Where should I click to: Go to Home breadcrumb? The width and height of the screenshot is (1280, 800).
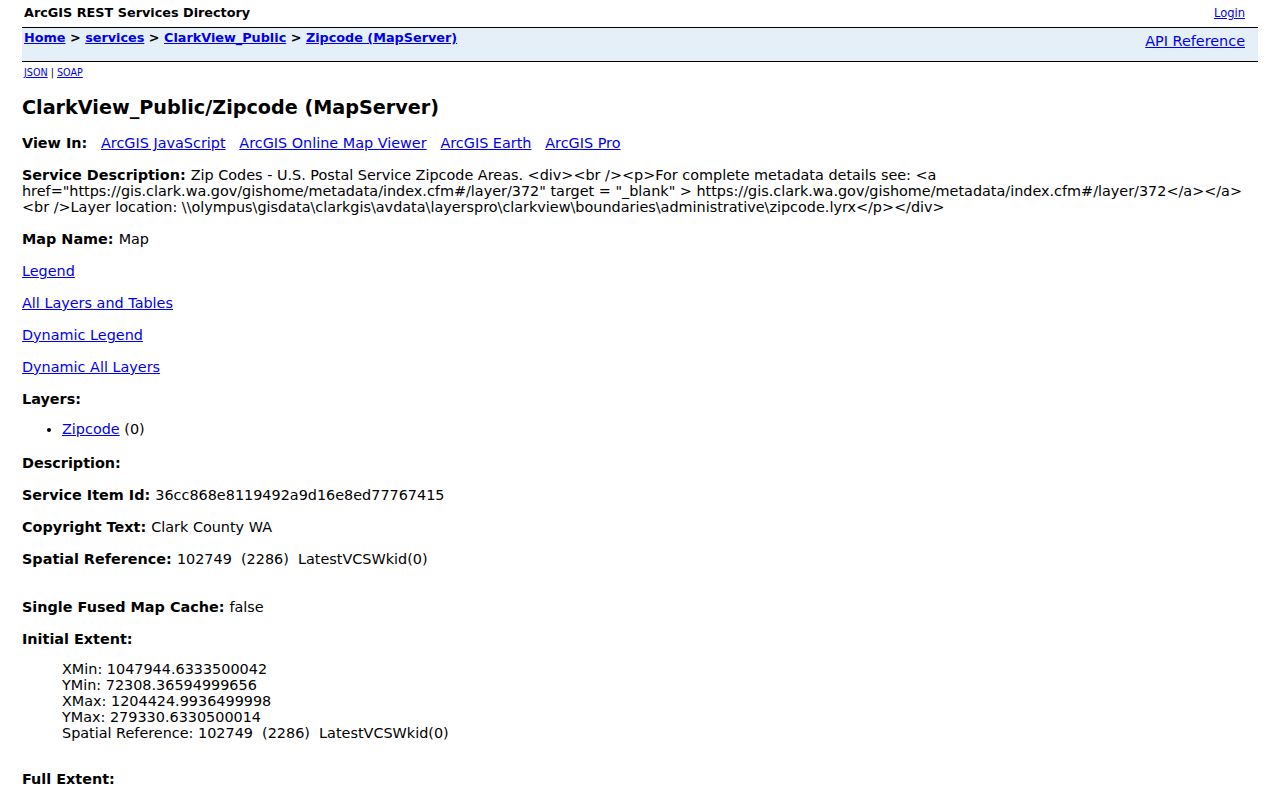point(44,38)
